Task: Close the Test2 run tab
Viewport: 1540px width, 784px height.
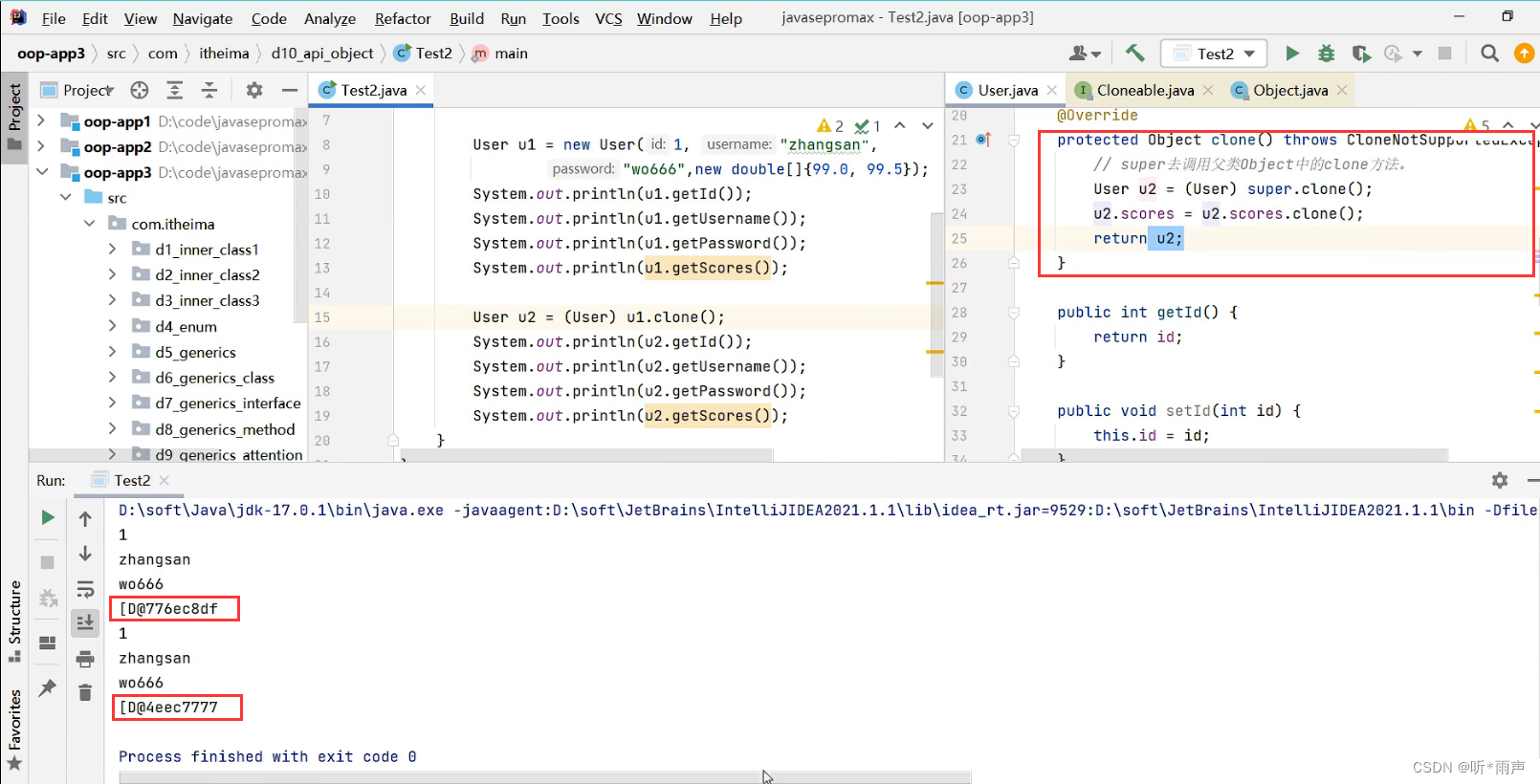Action: (x=165, y=480)
